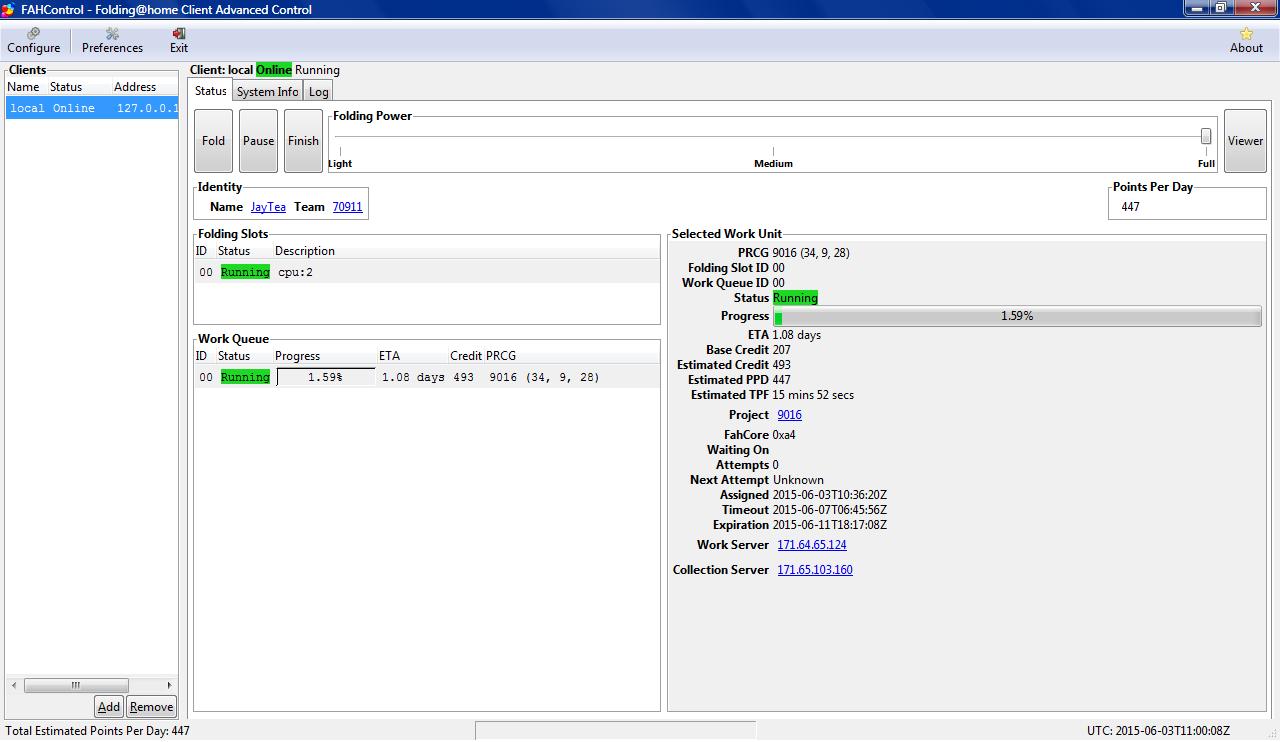Click the Folding Power slider handle
1280x742 pixels.
coord(1206,136)
